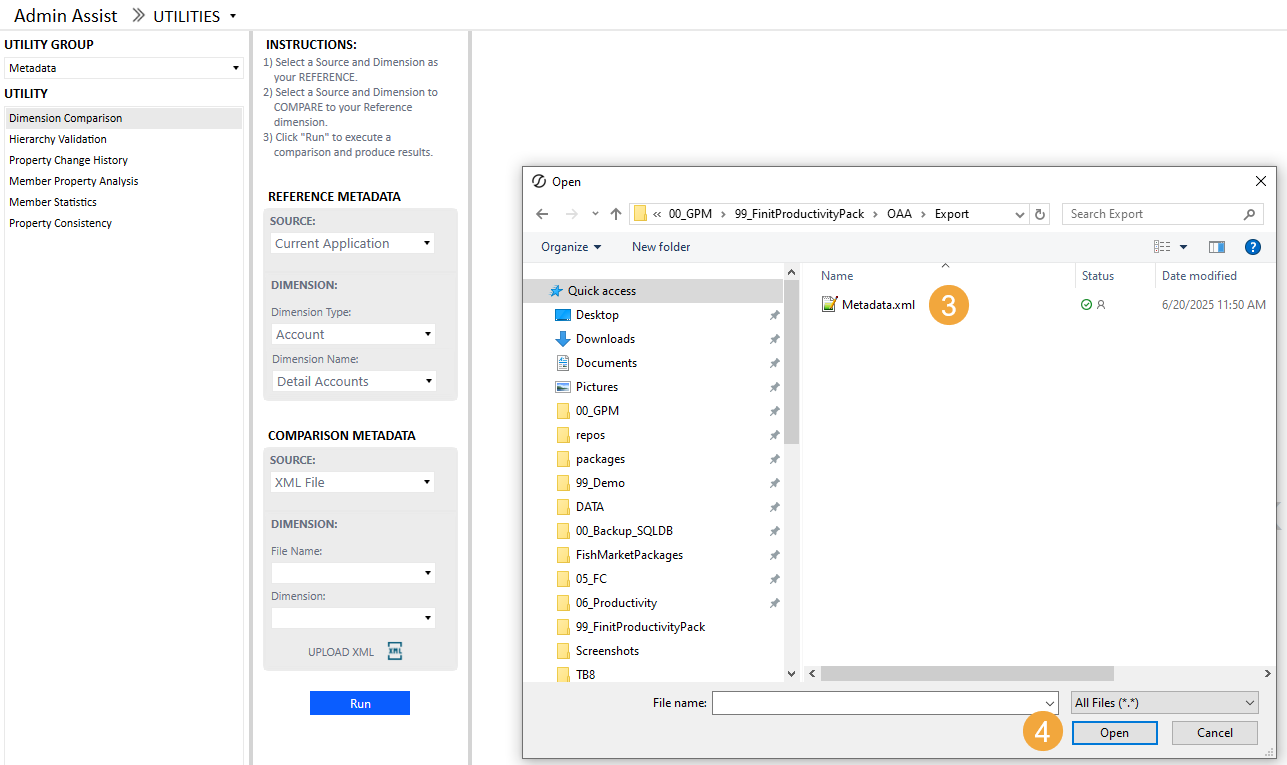
Task: Click the Back arrow in Open dialog
Action: (x=542, y=214)
